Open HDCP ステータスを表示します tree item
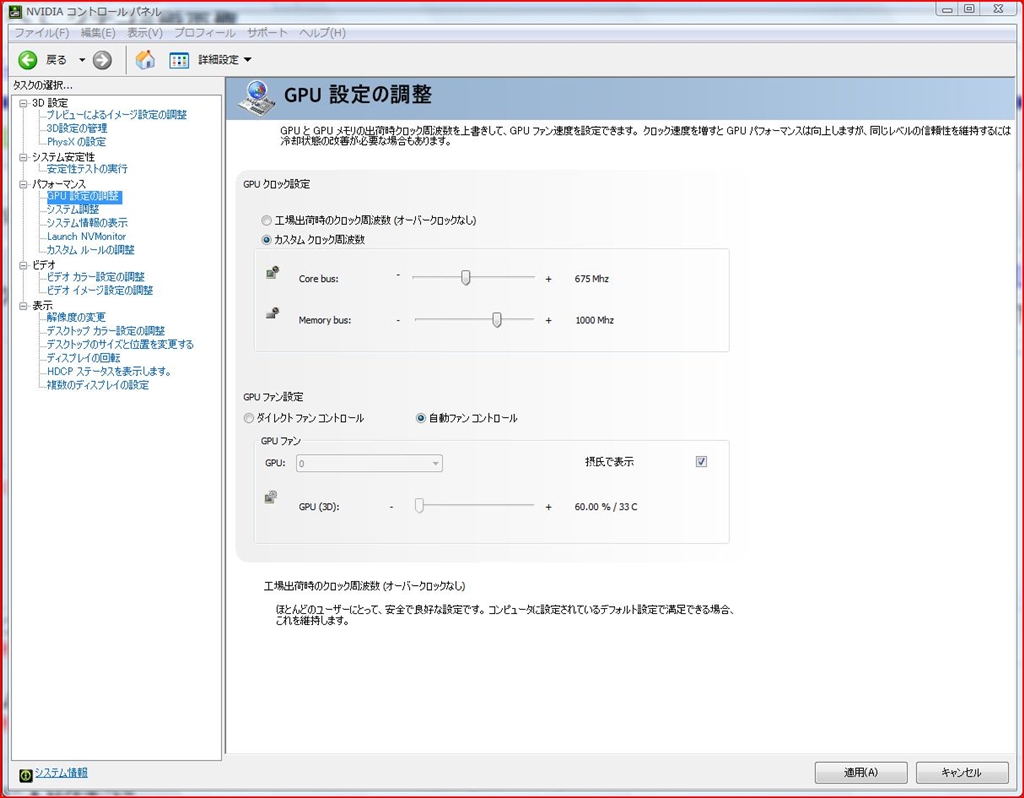 [x=109, y=372]
